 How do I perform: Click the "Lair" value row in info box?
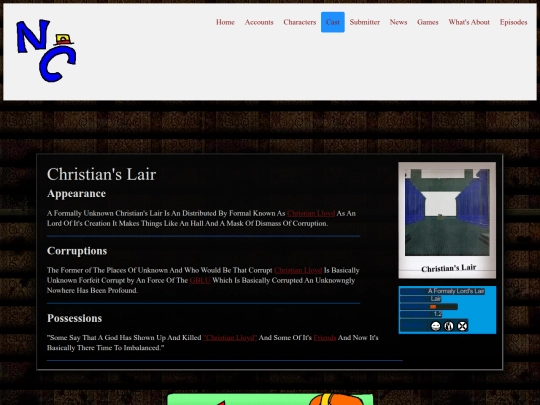click(420, 299)
